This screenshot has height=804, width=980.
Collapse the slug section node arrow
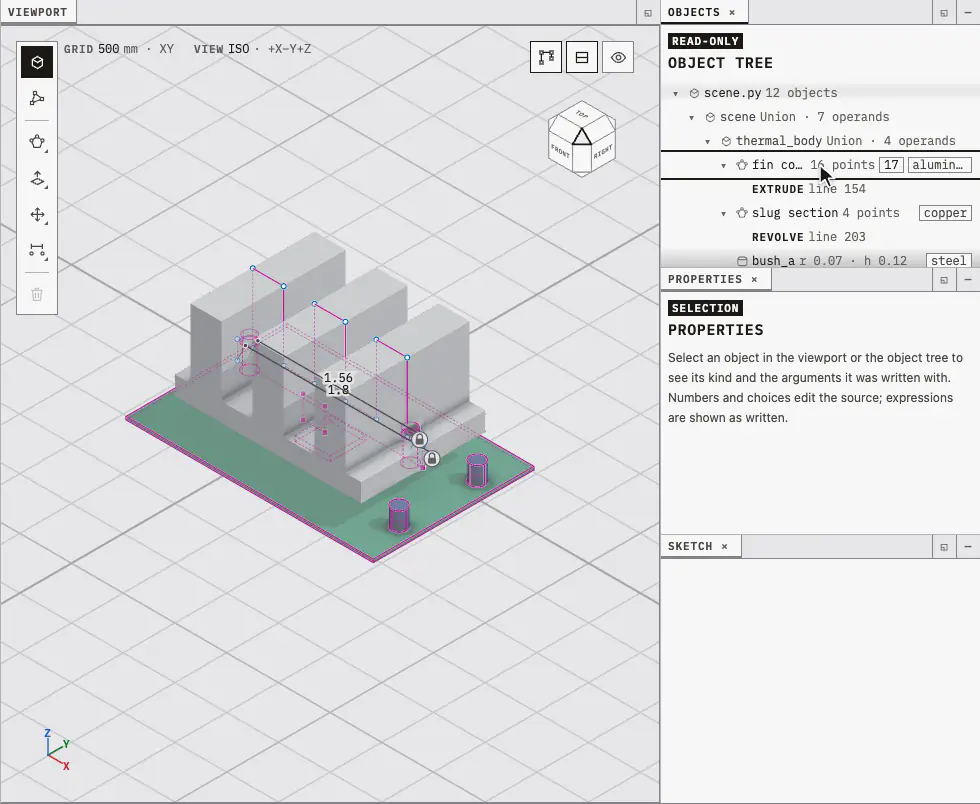click(x=724, y=213)
